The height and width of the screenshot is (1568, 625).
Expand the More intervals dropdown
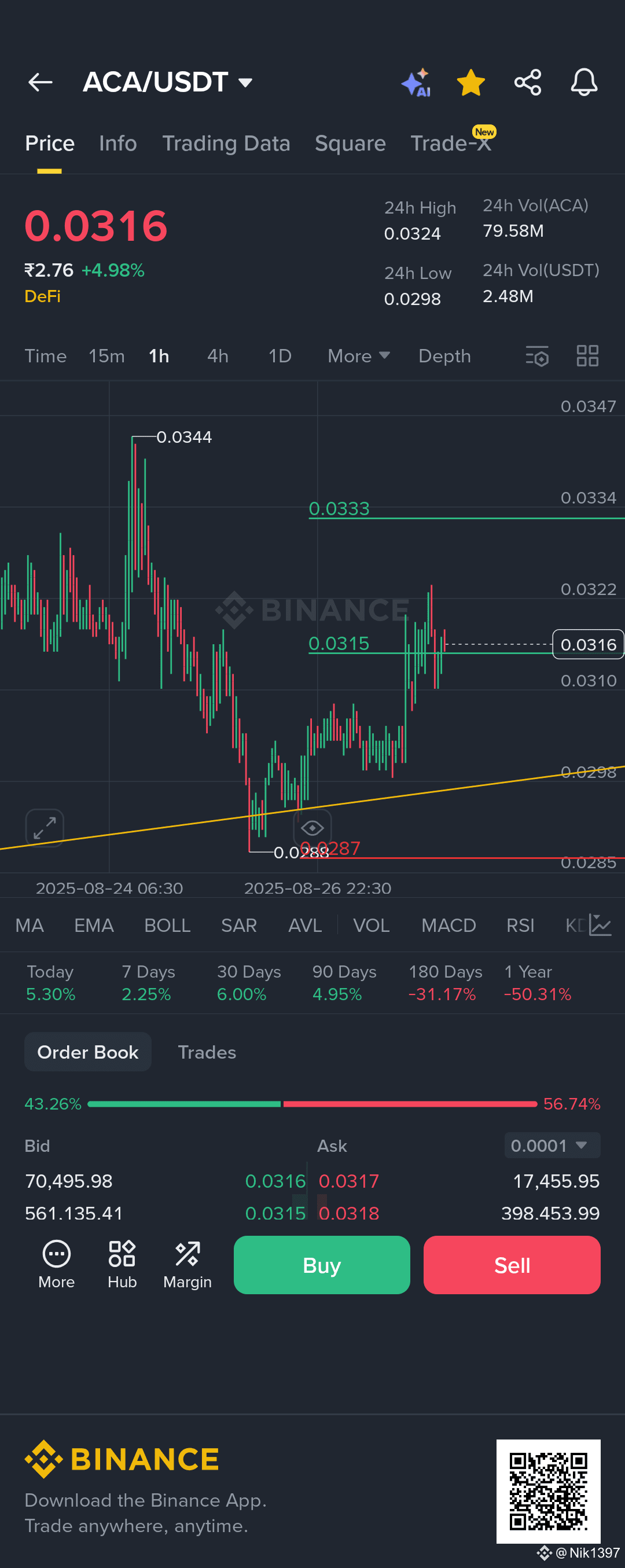(x=358, y=356)
